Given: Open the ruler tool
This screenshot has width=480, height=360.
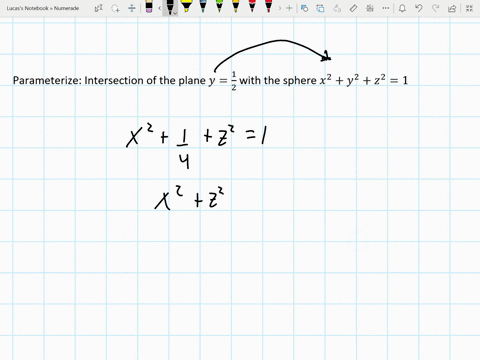Looking at the screenshot, I should [353, 8].
